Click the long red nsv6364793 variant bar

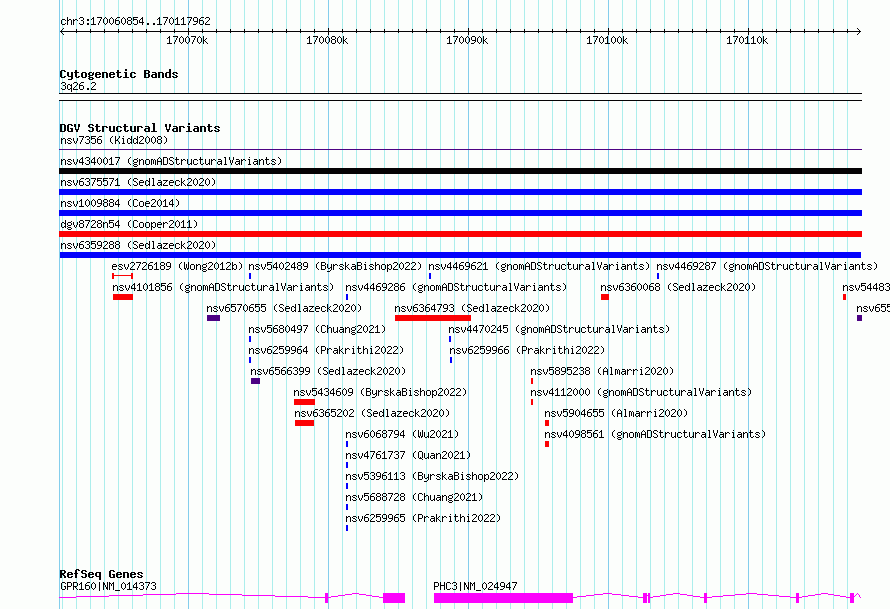tap(433, 318)
